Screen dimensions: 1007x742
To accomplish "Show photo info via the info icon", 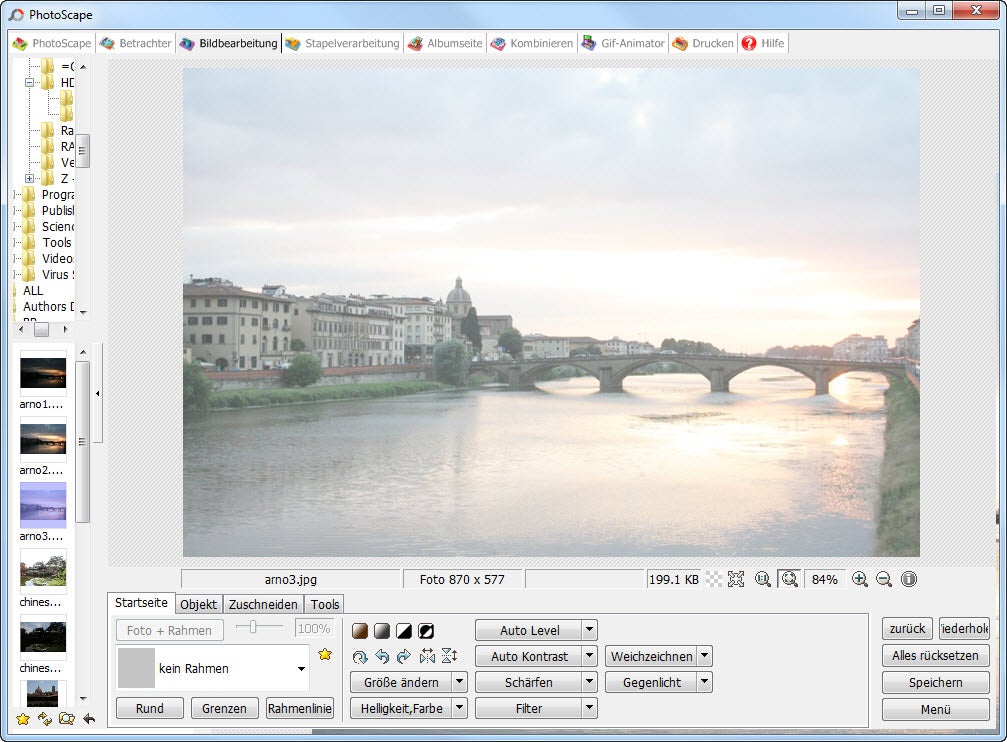I will (909, 579).
